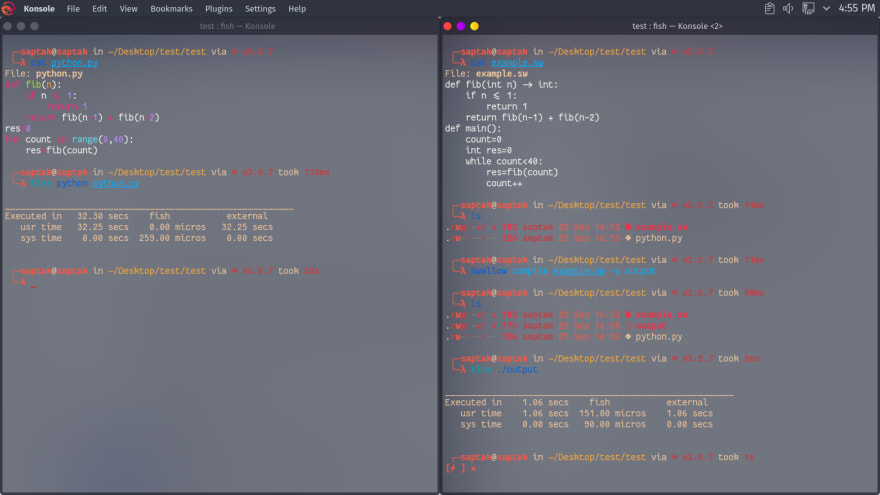Open the Plugins menu
Screen dimensions: 880x495
(x=218, y=9)
